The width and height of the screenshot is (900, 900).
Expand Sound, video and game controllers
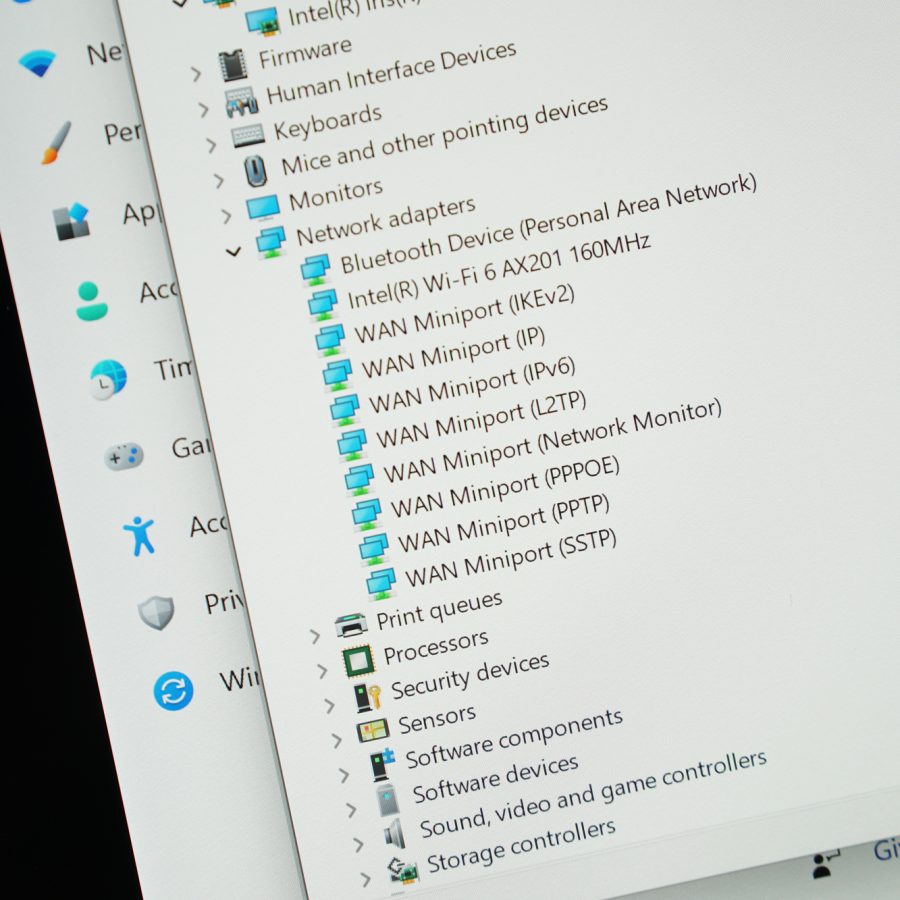[x=359, y=844]
